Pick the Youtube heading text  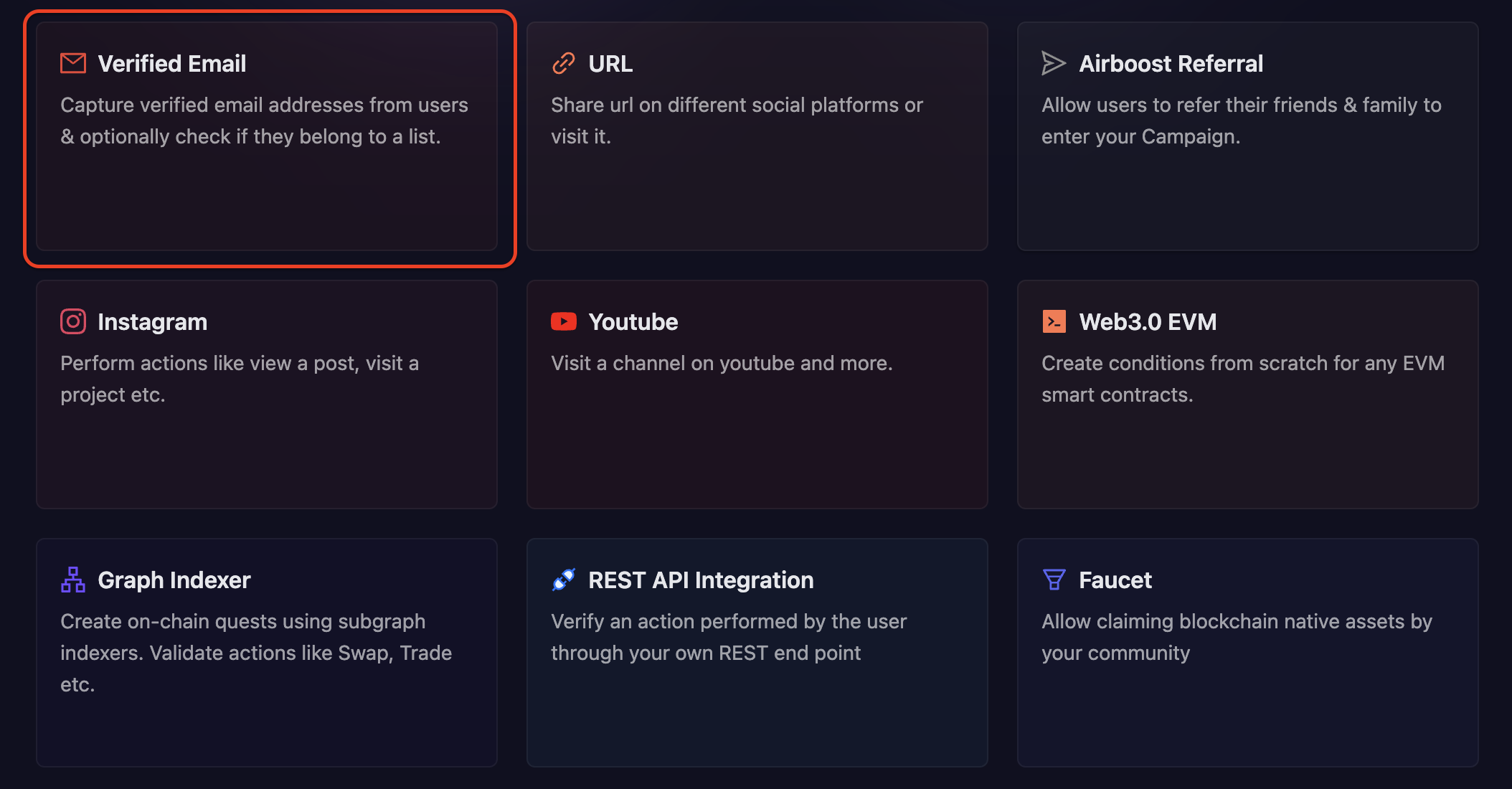tap(633, 322)
